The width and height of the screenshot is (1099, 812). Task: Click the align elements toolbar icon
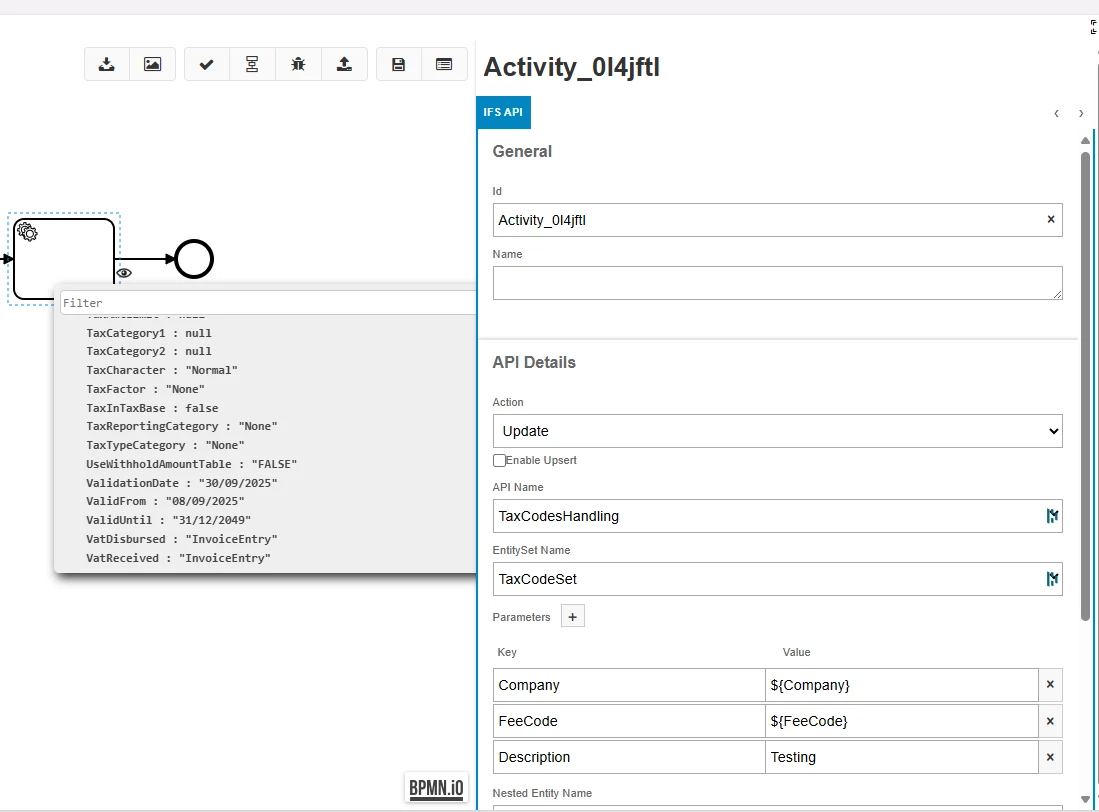(252, 64)
